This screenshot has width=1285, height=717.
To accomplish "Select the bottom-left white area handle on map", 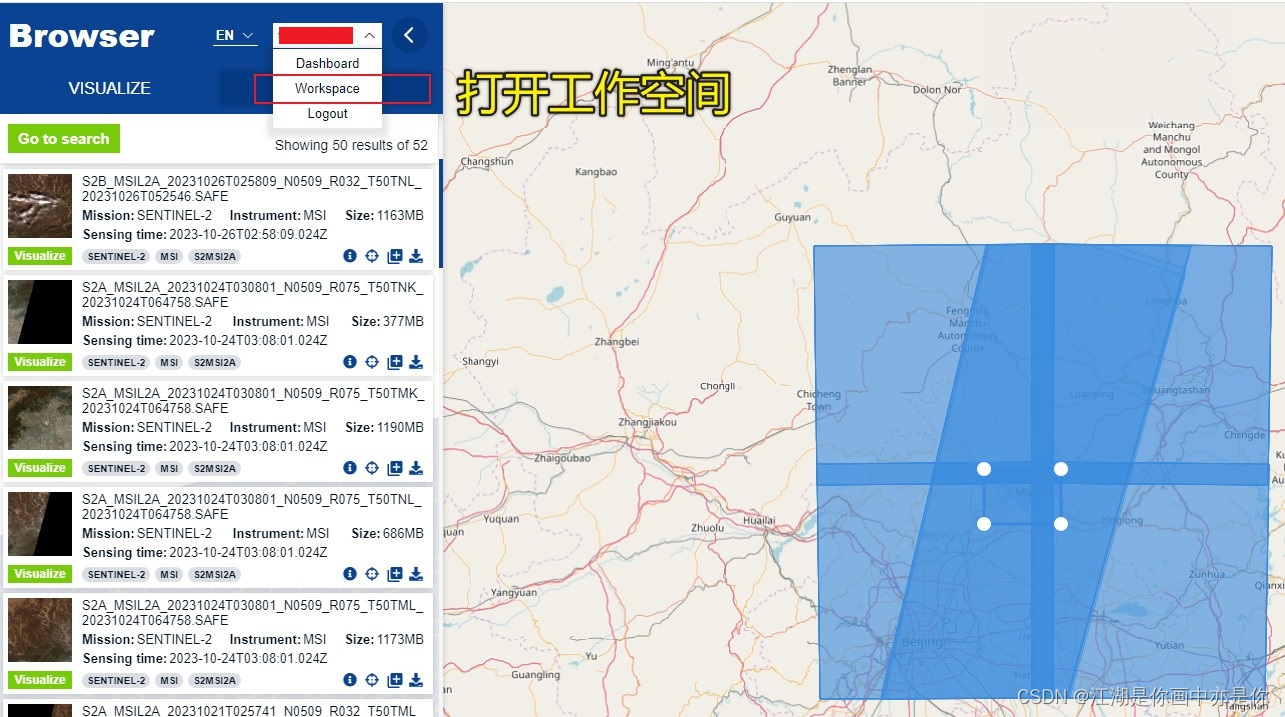I will coord(984,524).
